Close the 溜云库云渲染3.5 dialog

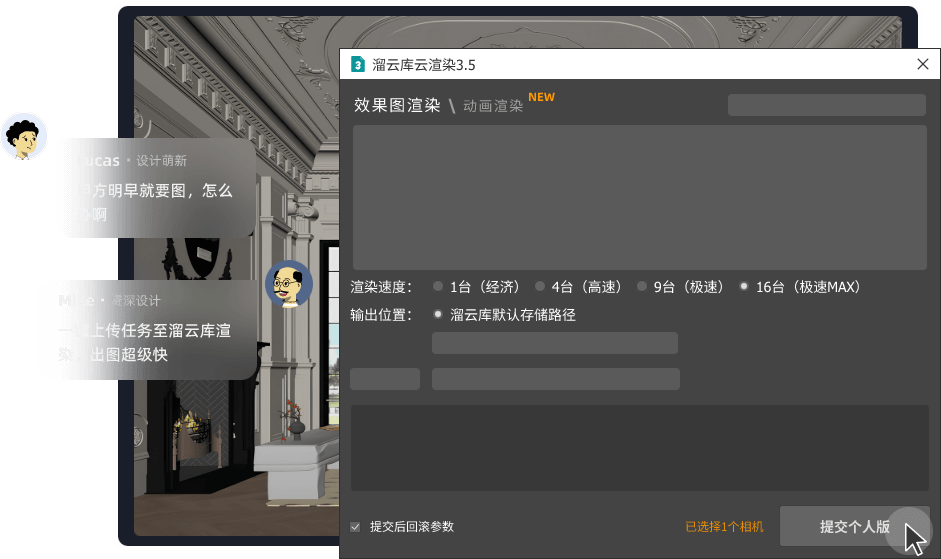(x=923, y=65)
